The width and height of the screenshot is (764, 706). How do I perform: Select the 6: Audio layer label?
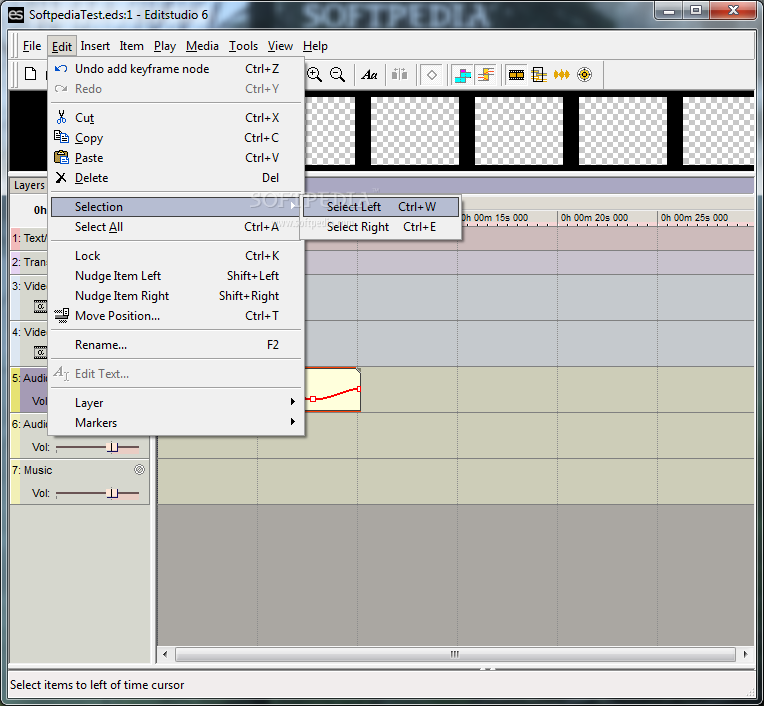(x=30, y=424)
